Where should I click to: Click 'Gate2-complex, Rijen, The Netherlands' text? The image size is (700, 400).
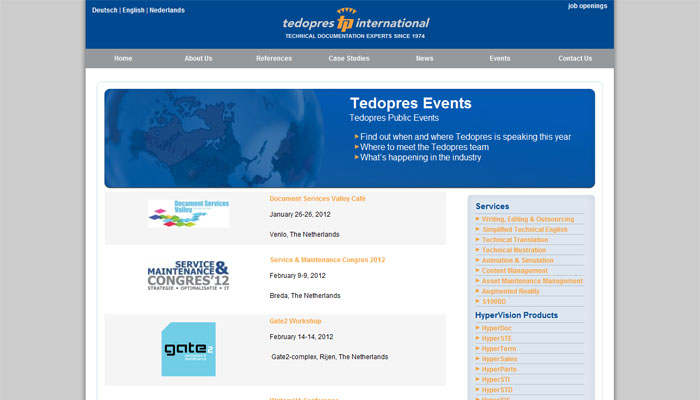point(330,357)
